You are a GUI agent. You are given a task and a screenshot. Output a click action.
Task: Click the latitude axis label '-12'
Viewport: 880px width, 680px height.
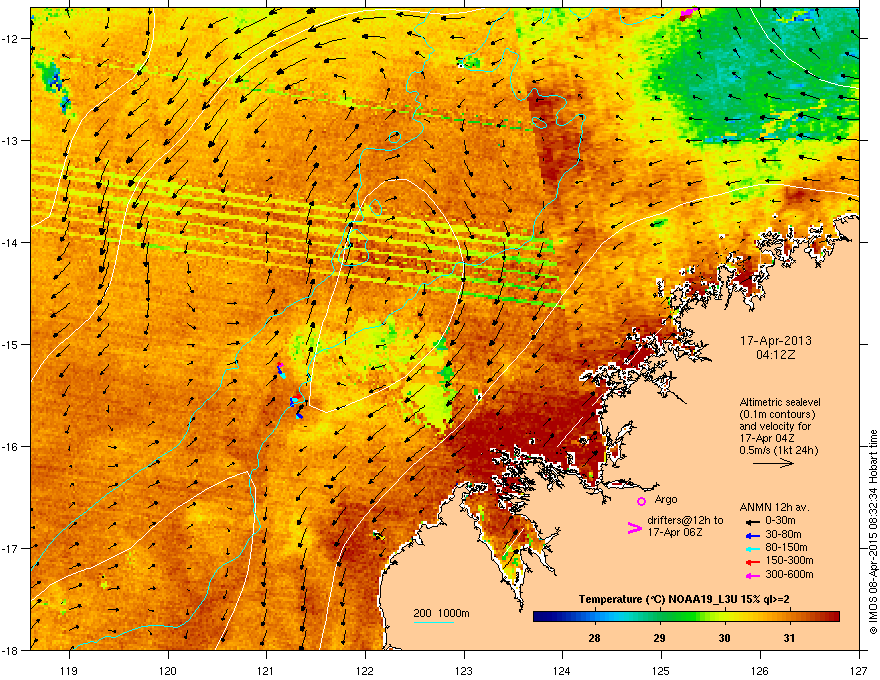coord(11,39)
